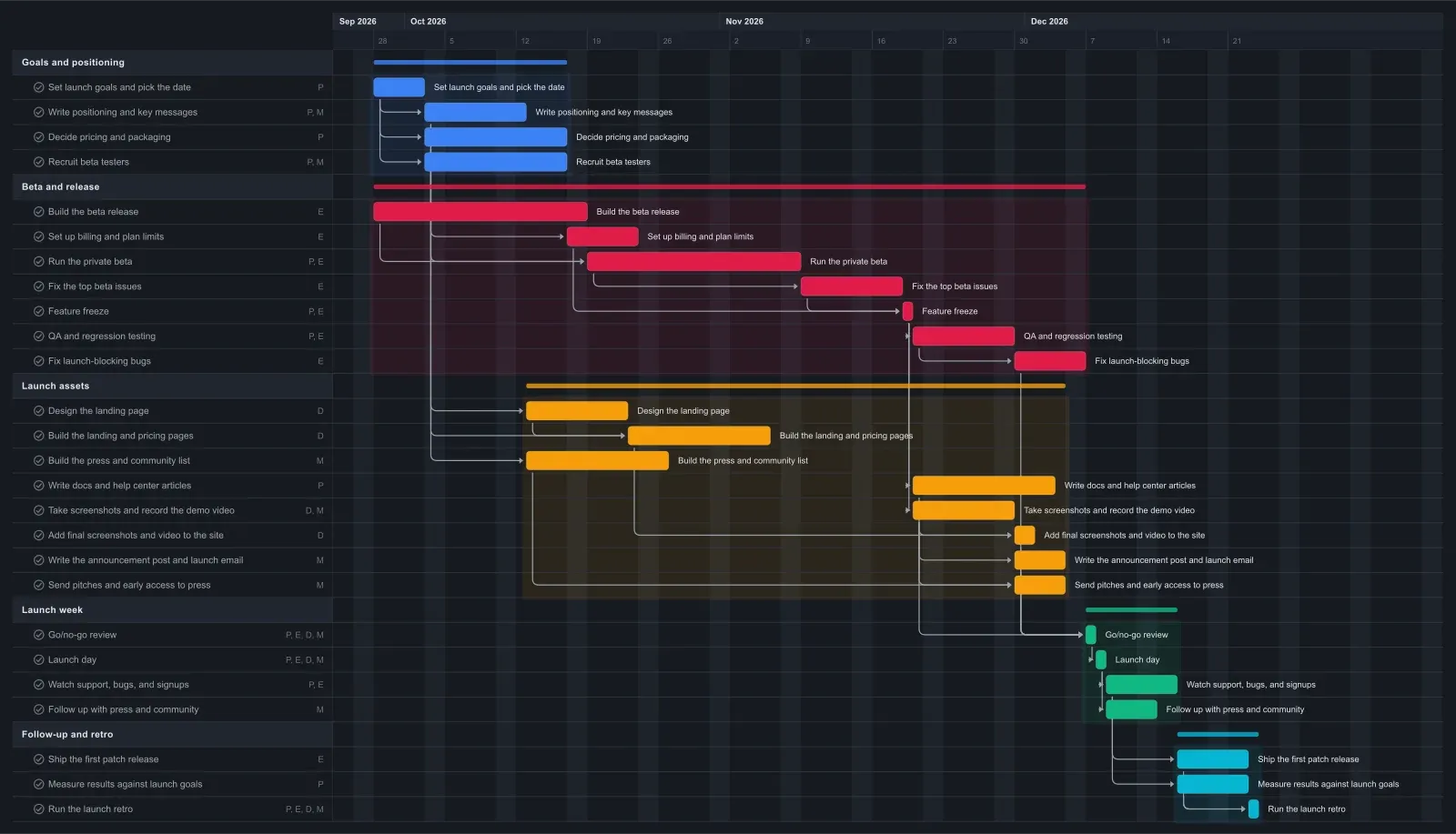Select the orange Build the press and community list bar
The width and height of the screenshot is (1456, 834).
(x=597, y=460)
